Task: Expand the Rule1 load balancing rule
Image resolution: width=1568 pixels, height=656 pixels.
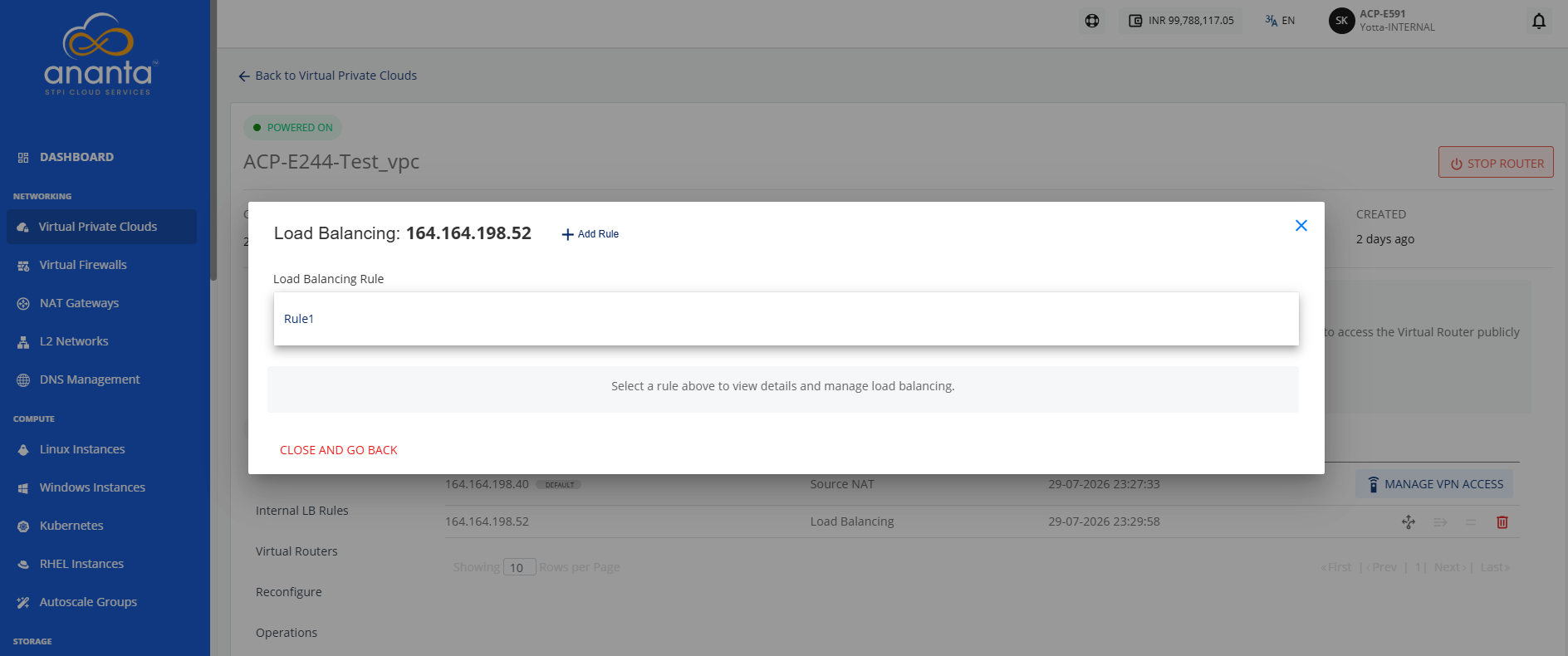Action: (786, 319)
